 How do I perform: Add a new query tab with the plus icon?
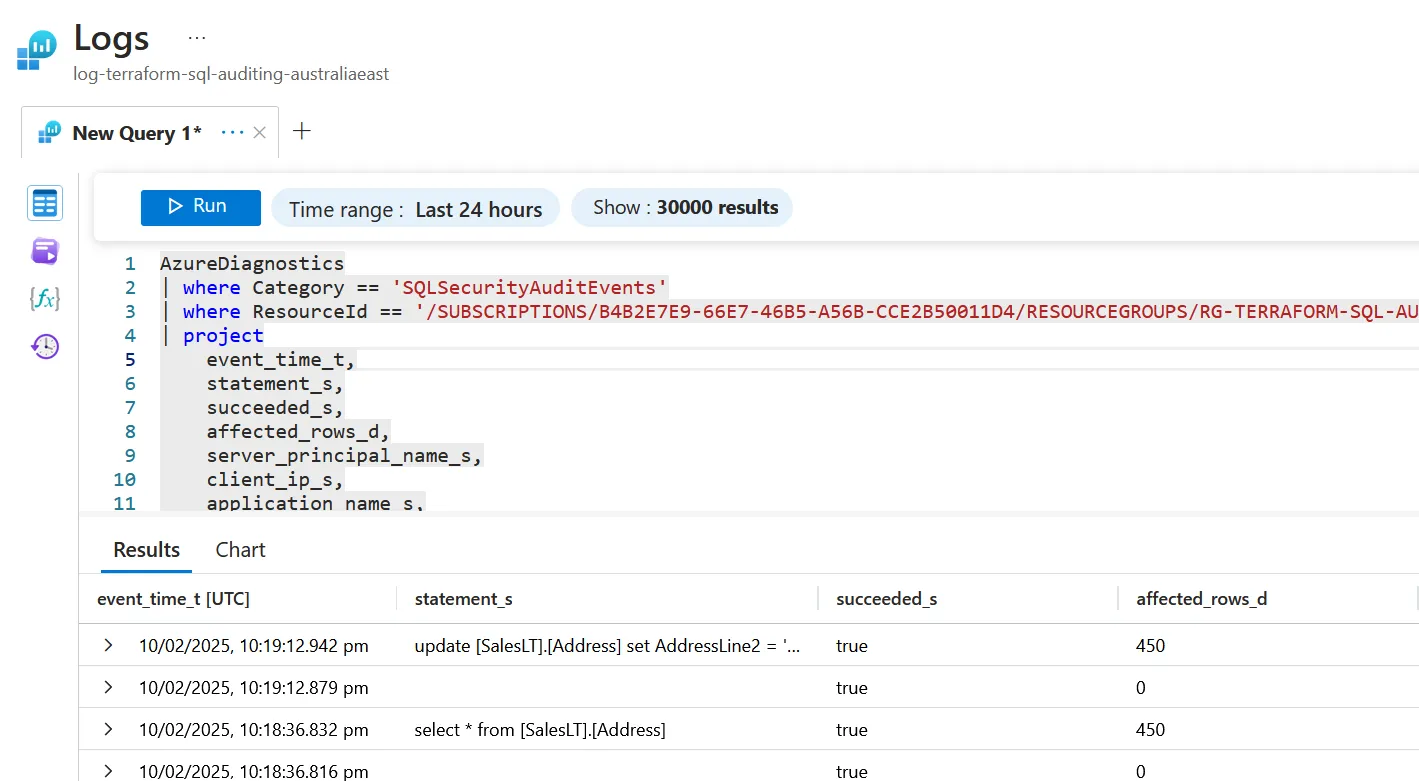coord(301,131)
